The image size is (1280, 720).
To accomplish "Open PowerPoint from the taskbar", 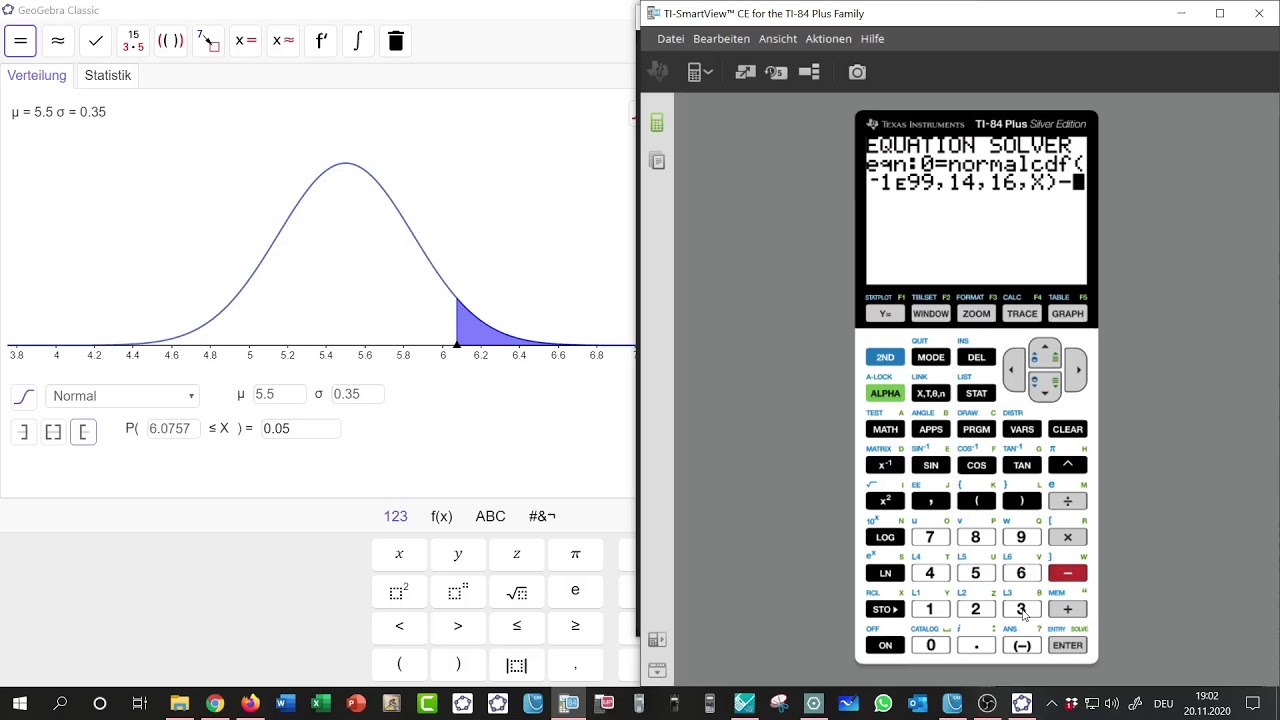I will [x=356, y=704].
